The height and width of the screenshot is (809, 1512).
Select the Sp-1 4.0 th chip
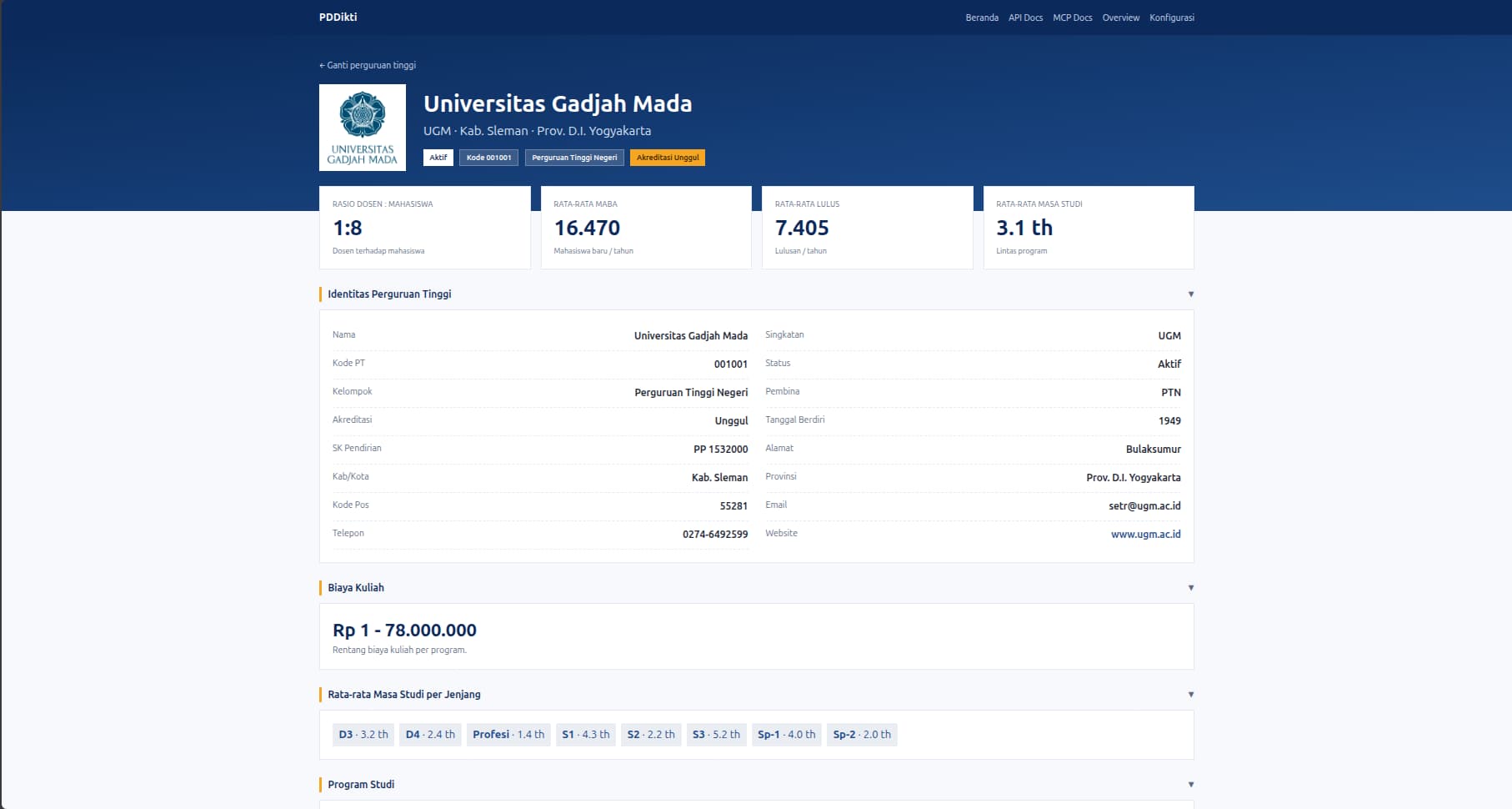tap(786, 735)
